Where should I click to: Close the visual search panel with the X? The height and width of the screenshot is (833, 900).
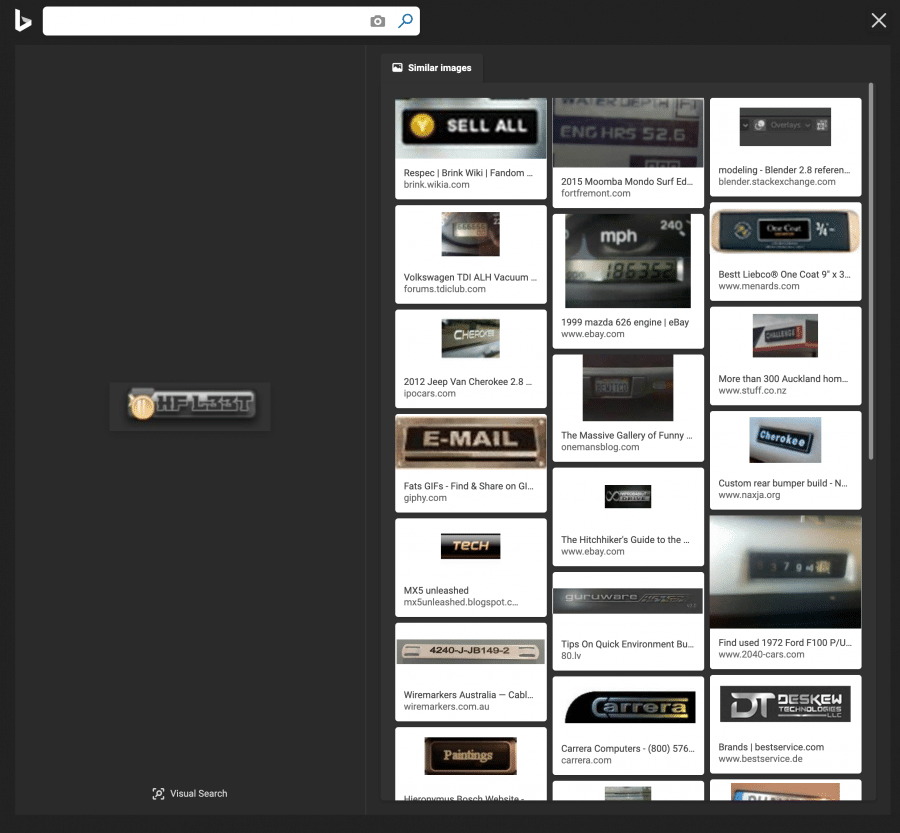tap(878, 20)
